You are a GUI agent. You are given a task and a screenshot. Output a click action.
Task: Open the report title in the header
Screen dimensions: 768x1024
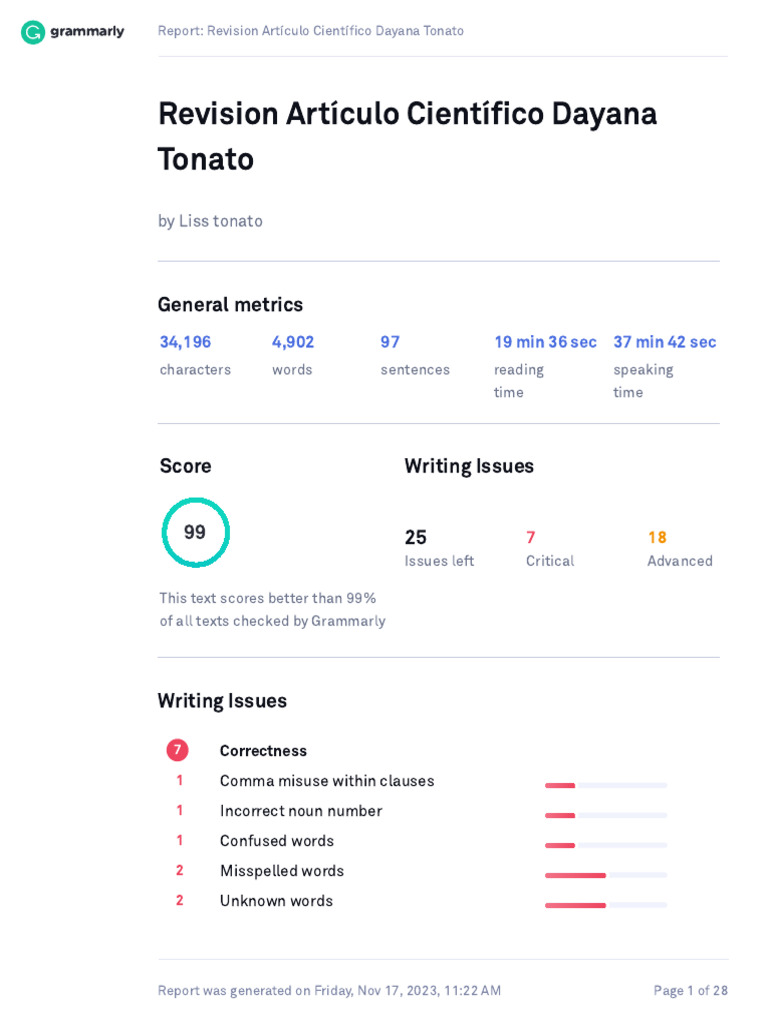tap(310, 31)
